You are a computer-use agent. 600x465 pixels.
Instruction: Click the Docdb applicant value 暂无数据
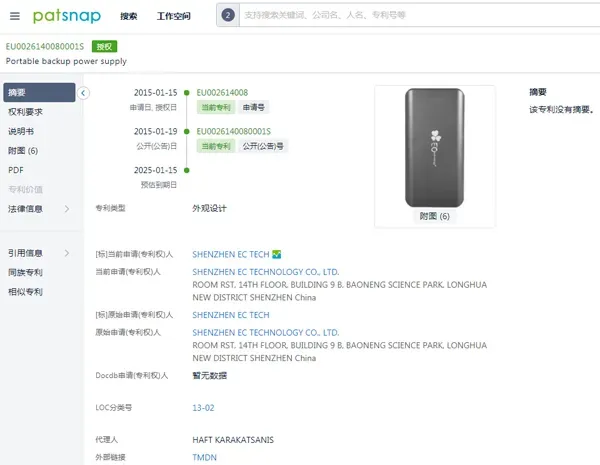pos(209,376)
